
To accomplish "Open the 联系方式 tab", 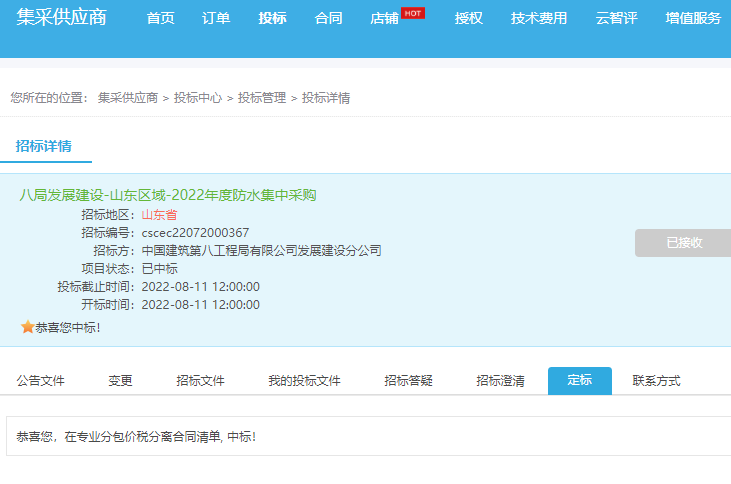I will tap(656, 381).
